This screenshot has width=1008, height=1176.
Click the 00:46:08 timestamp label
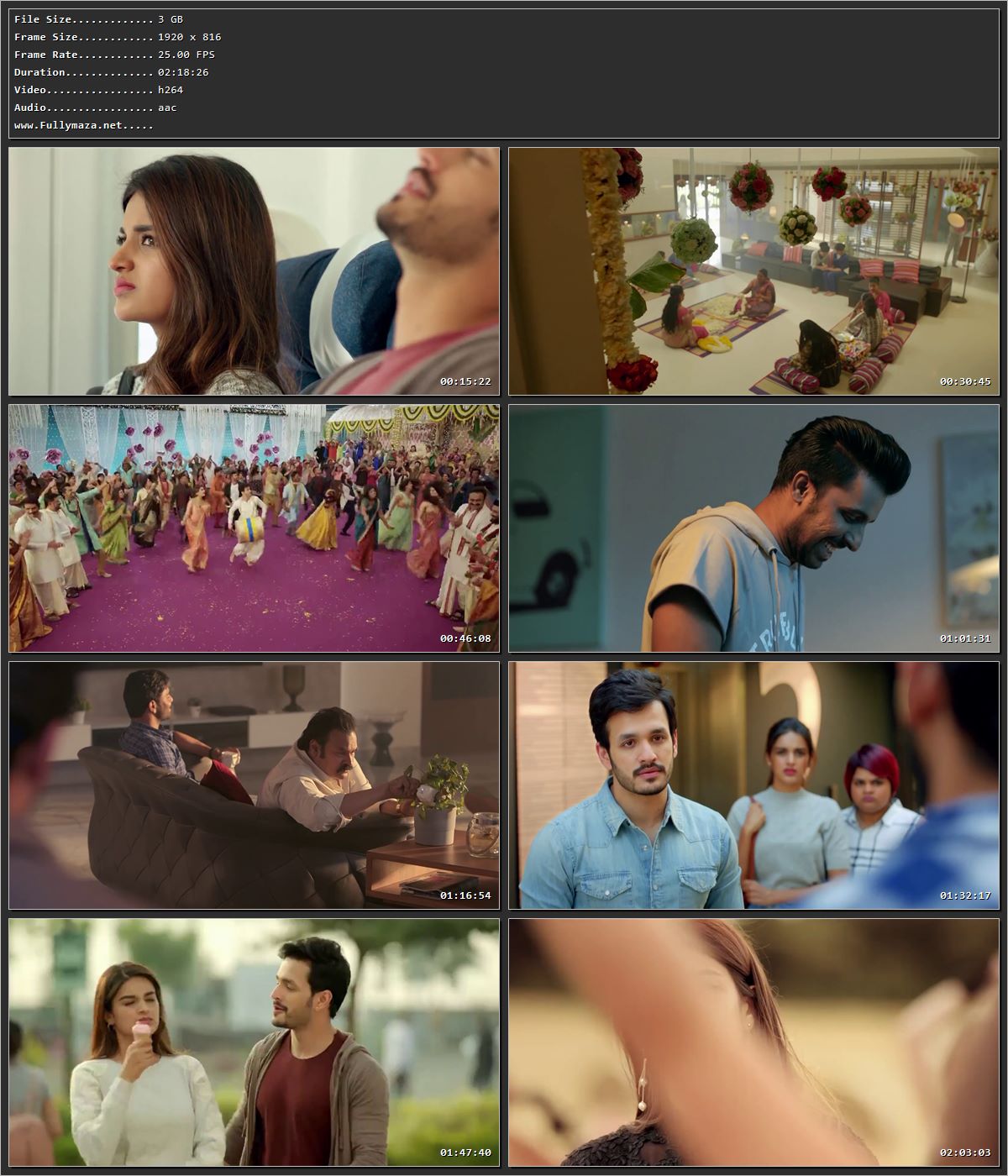pyautogui.click(x=465, y=638)
